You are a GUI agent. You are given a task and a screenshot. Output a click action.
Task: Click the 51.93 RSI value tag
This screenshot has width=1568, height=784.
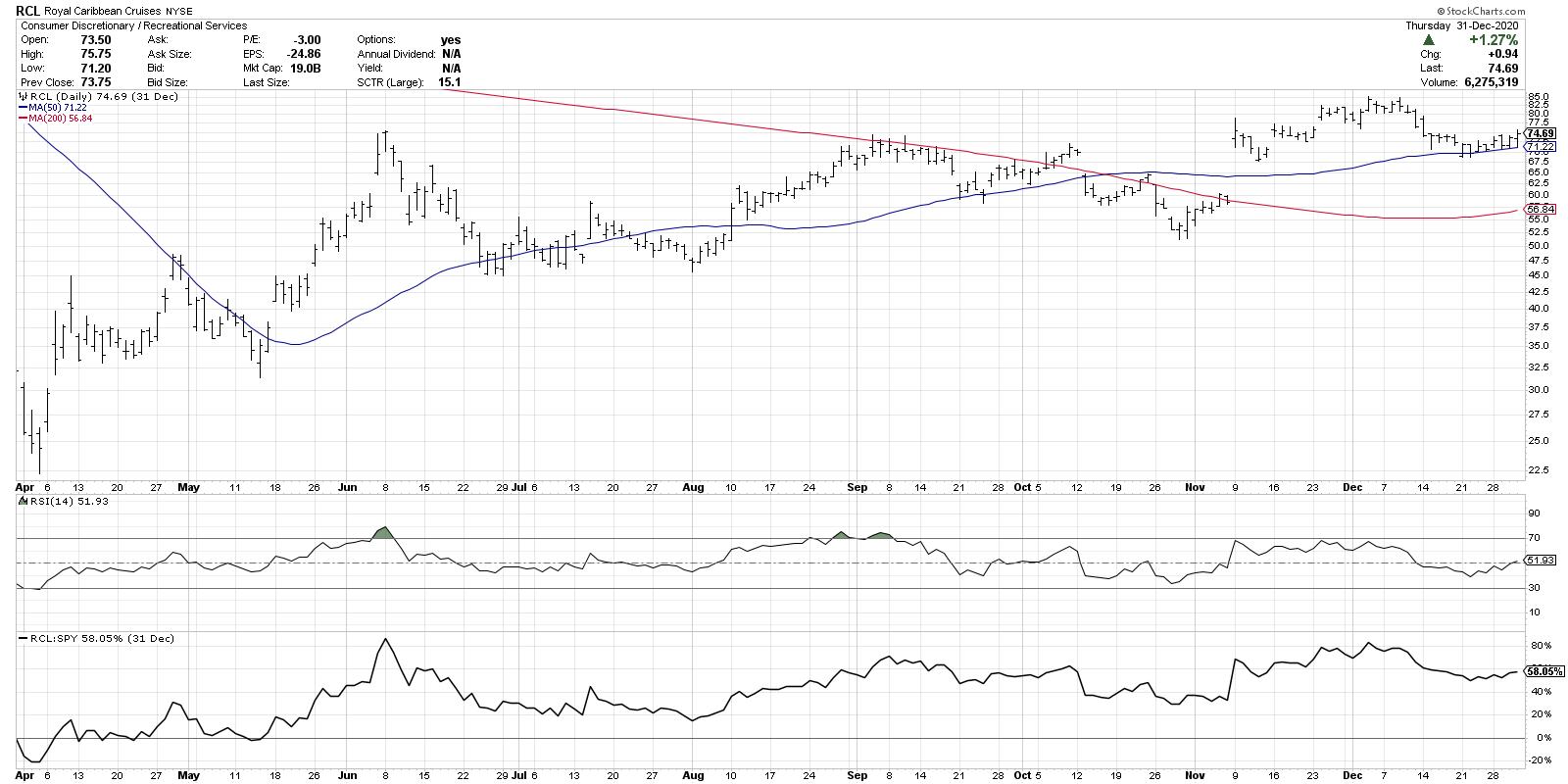coord(1542,561)
